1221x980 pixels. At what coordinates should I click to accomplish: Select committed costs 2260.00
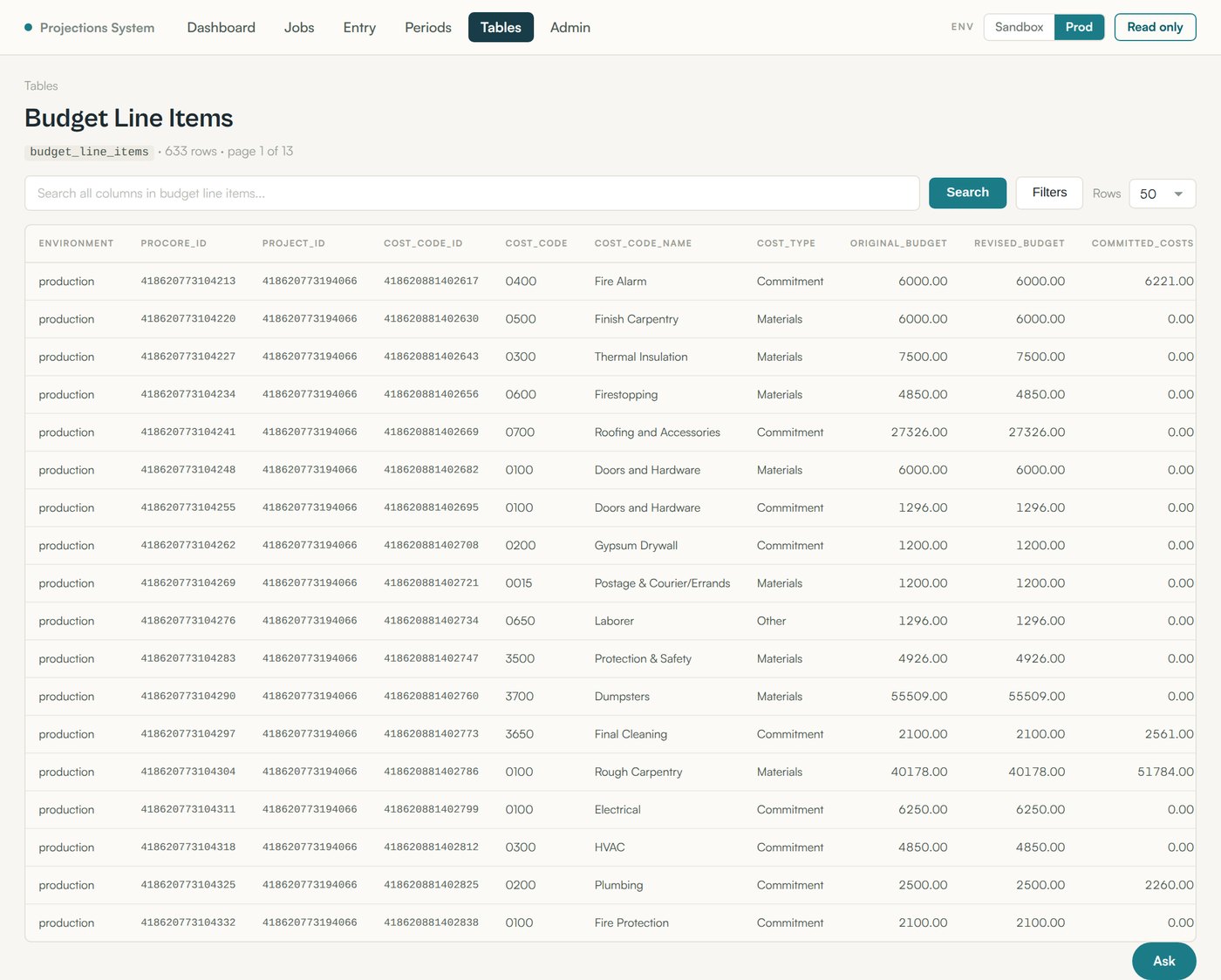coord(1169,885)
